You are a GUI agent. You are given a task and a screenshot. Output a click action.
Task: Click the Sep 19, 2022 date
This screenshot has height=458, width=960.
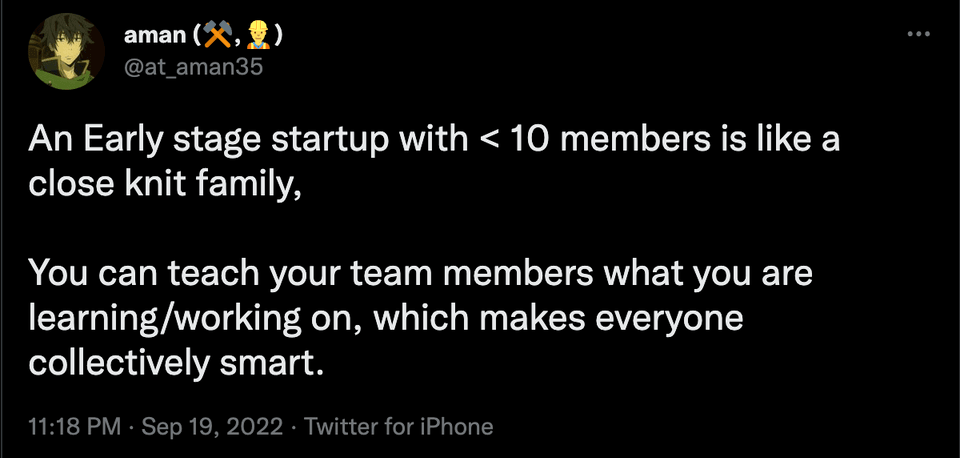click(212, 426)
